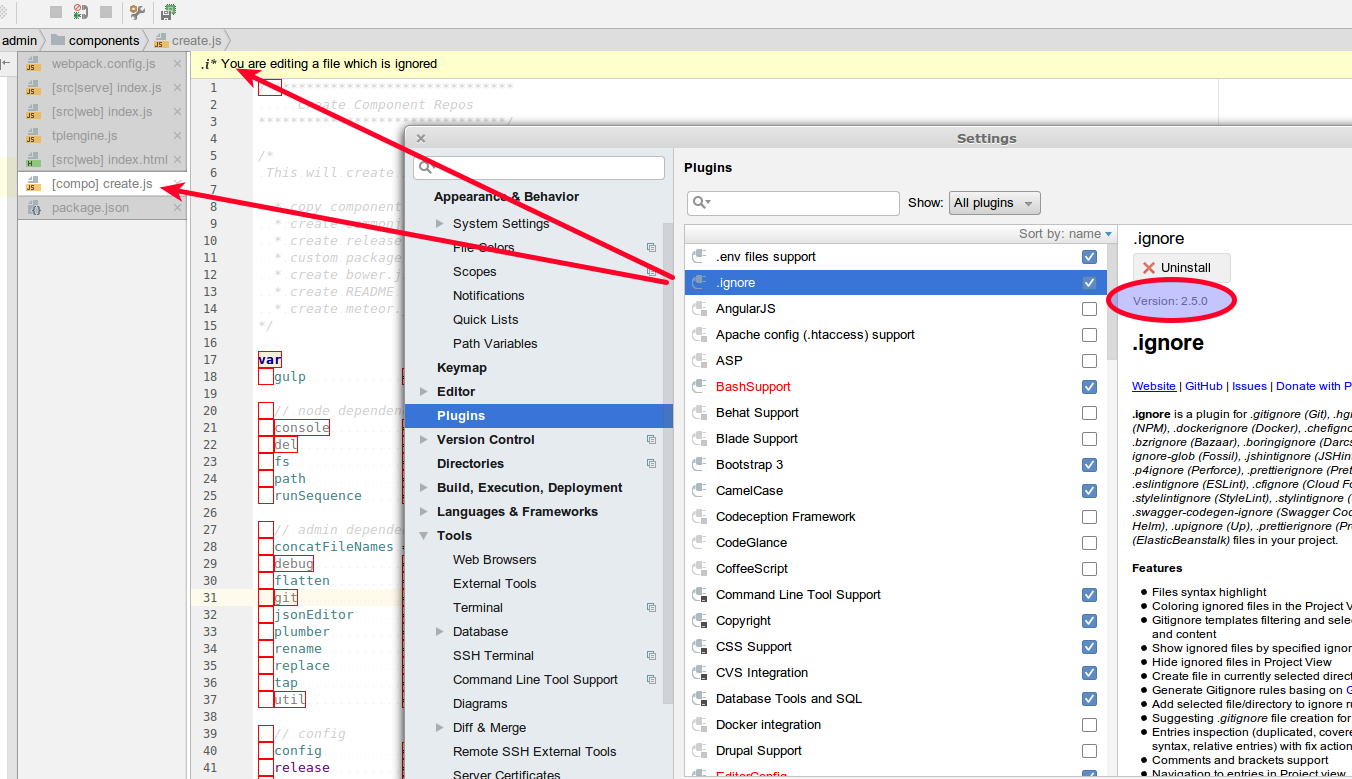Screen dimensions: 1352x779
Task: Open the Issues link in plugin description
Action: (x=1249, y=386)
